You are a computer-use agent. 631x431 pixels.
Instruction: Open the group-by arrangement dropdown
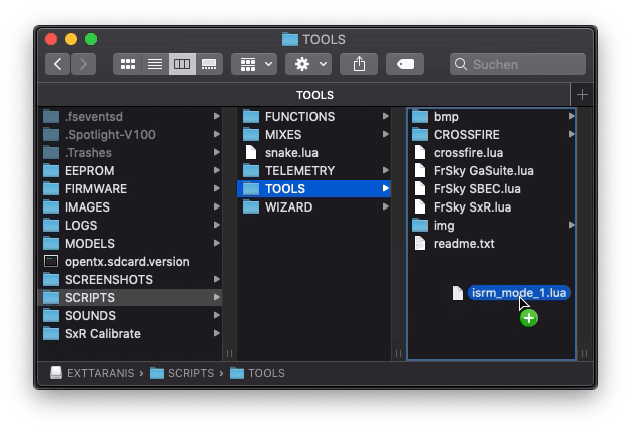[254, 64]
